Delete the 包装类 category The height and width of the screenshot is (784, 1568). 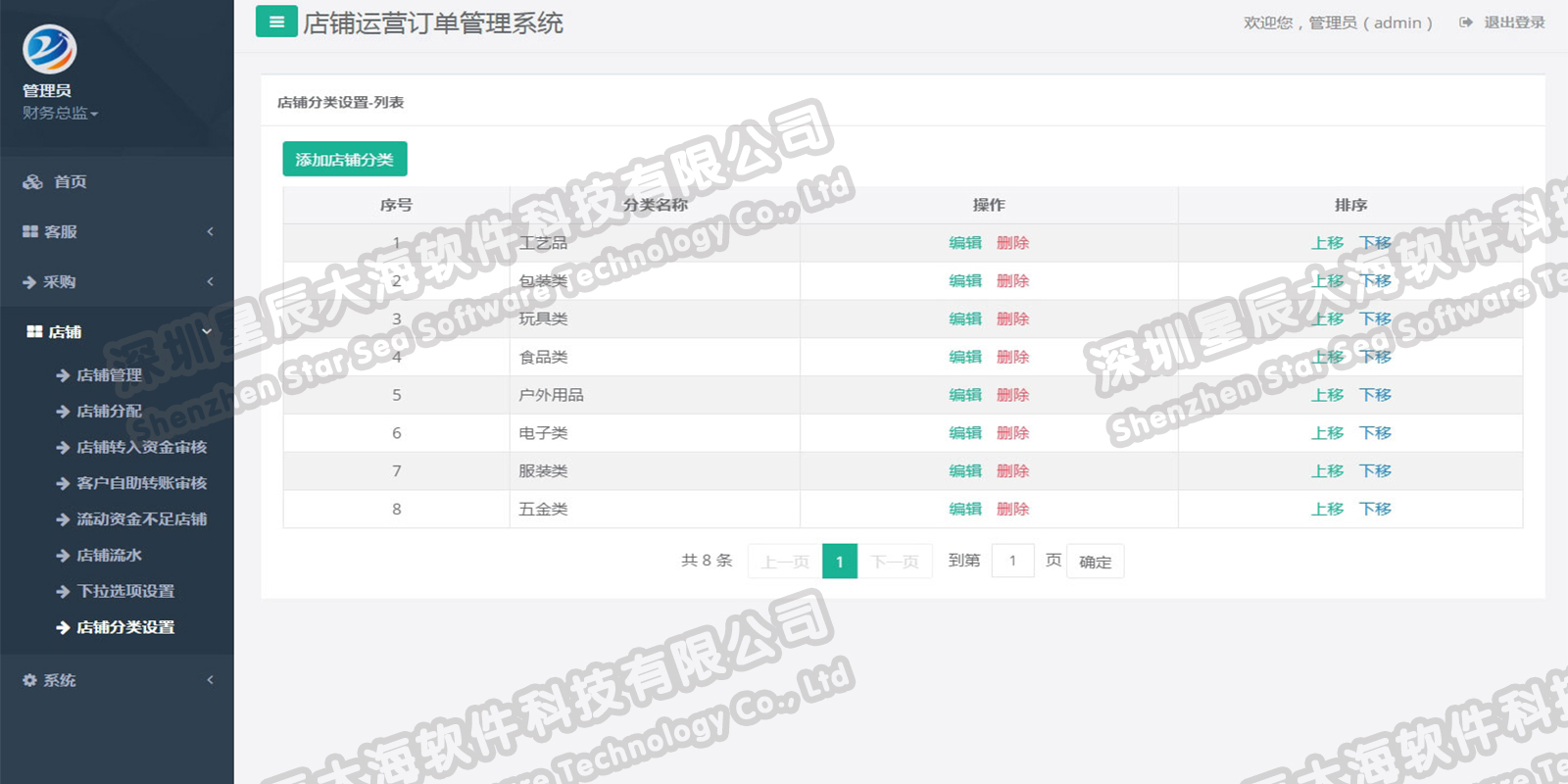point(1012,281)
